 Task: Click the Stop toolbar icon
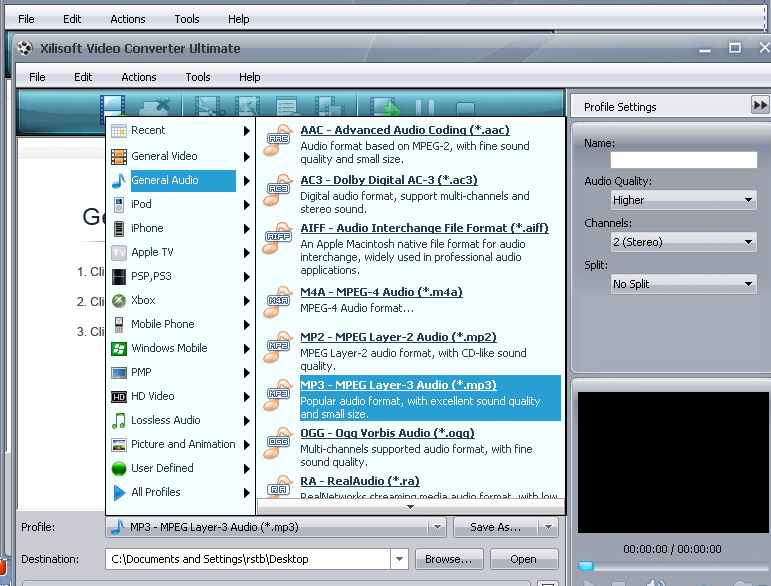coord(465,109)
